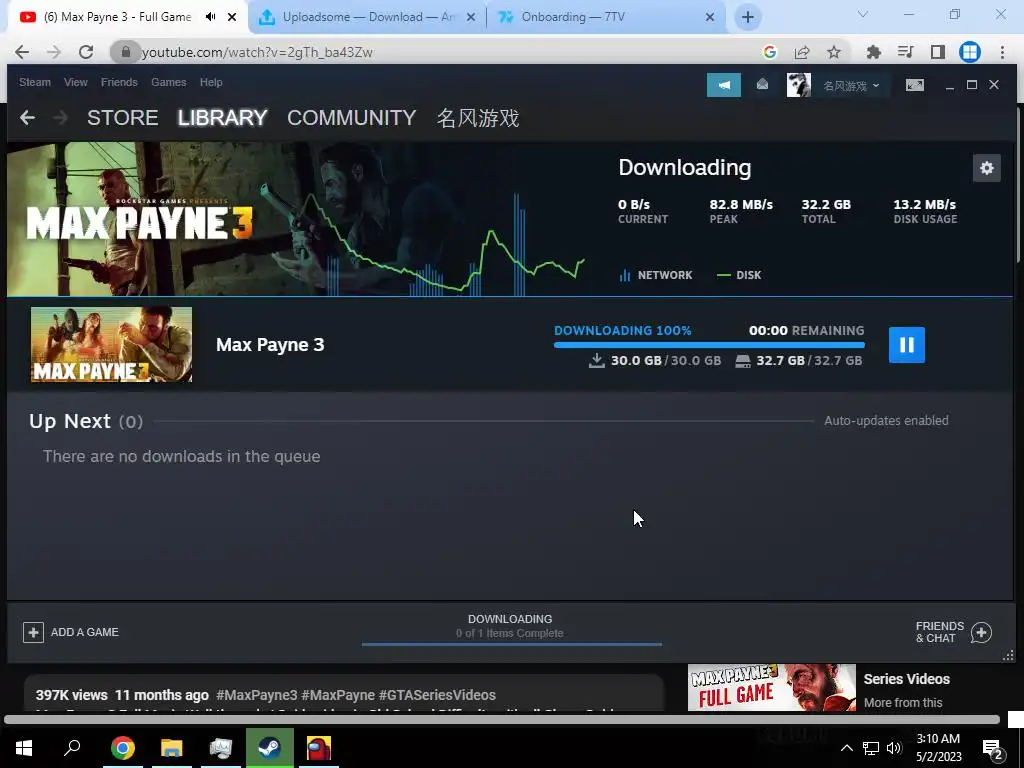Open Chrome extensions puzzle icon
Viewport: 1024px width, 768px height.
tap(874, 52)
